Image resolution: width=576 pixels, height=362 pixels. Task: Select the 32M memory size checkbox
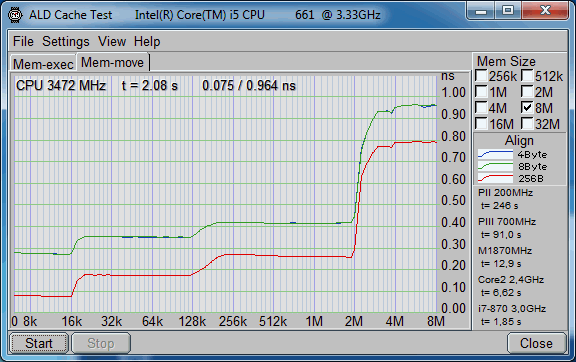(x=527, y=123)
